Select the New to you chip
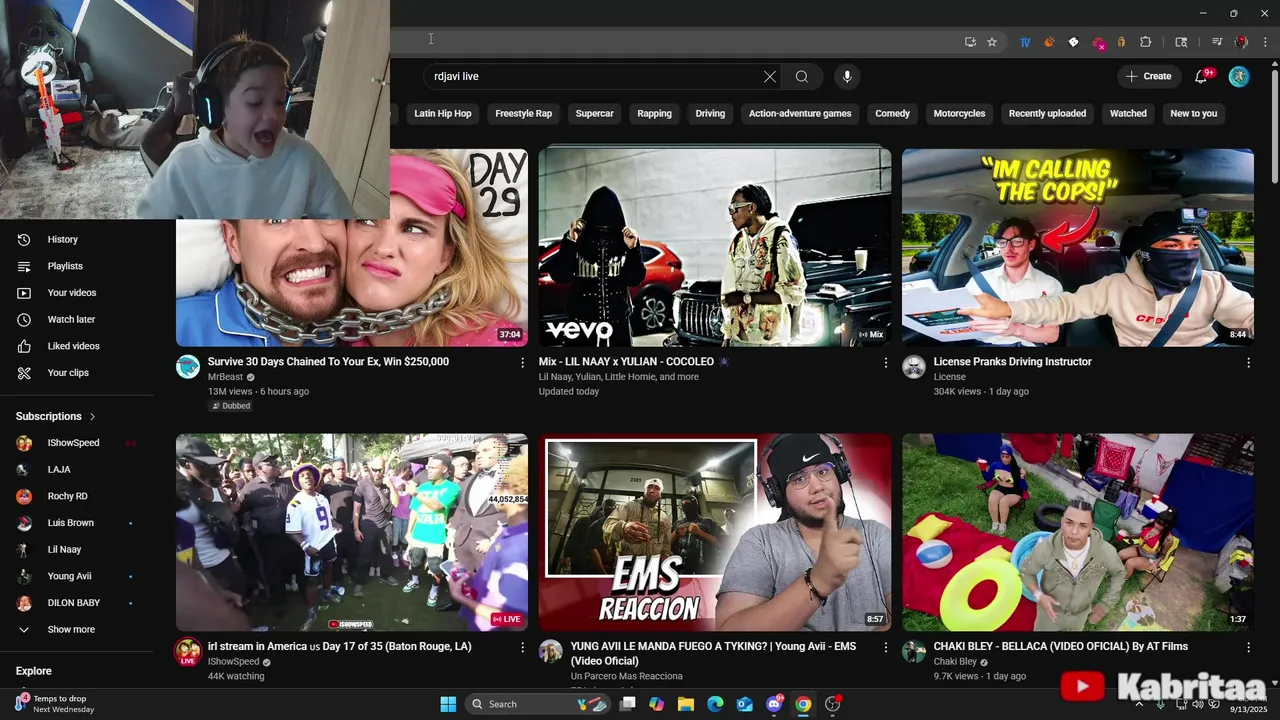Viewport: 1280px width, 720px height. coord(1194,113)
